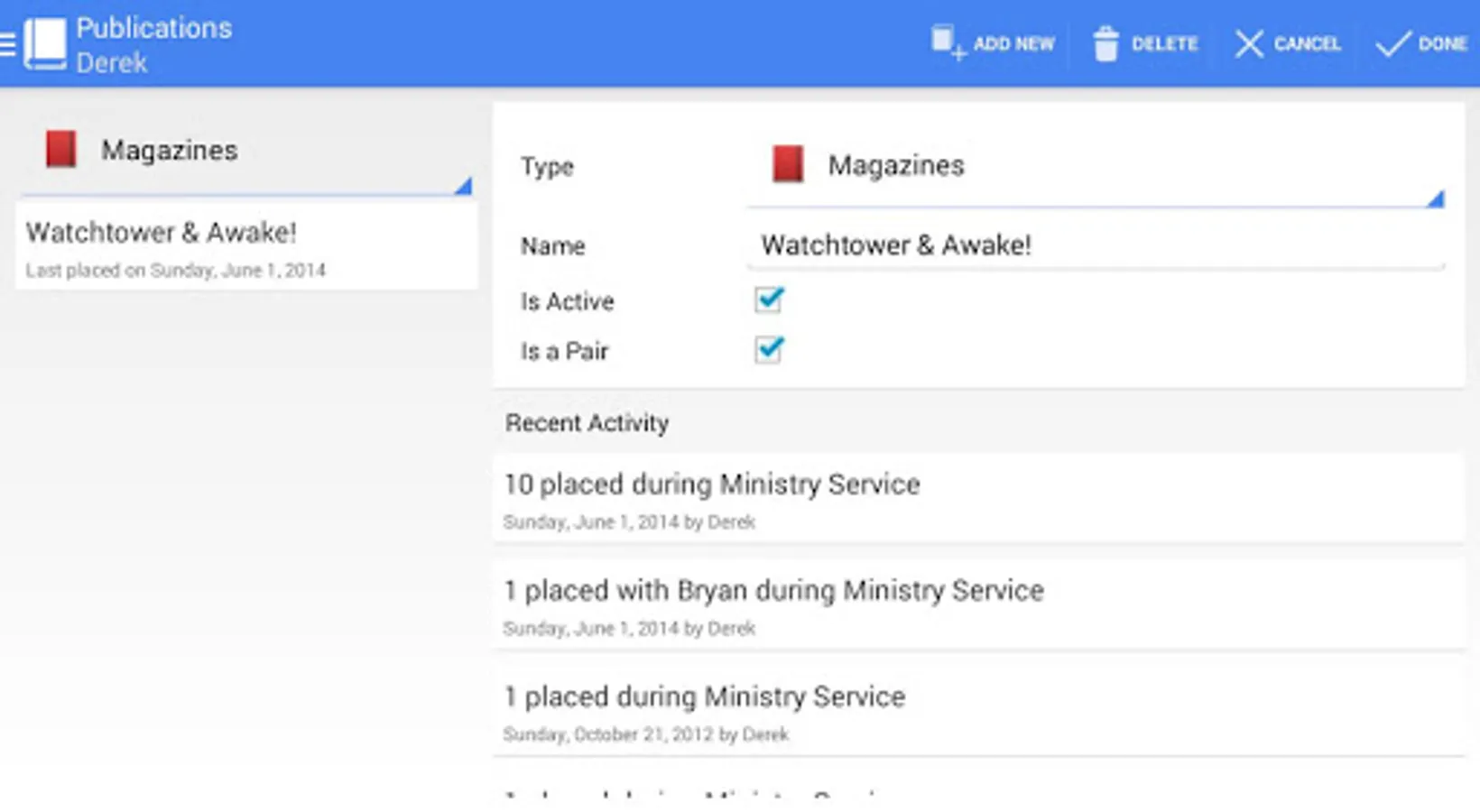Click the Delete trash can icon
The image size is (1480, 812).
(1105, 43)
